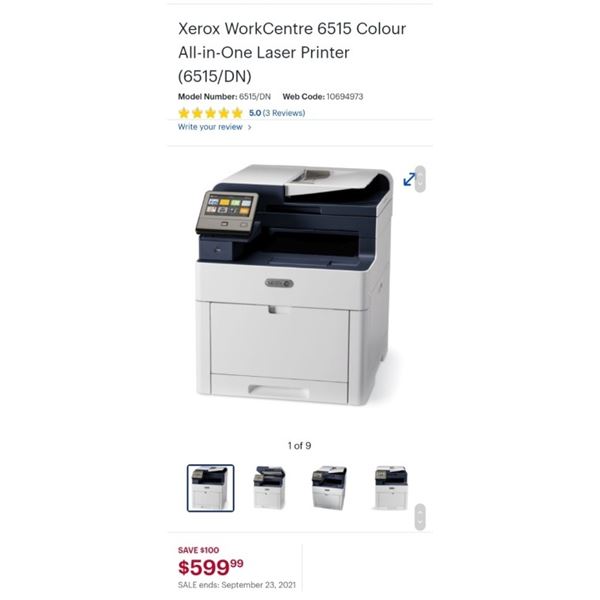Image resolution: width=600 pixels, height=600 pixels.
Task: Click the chevron beside Write your review
Action: pos(249,127)
